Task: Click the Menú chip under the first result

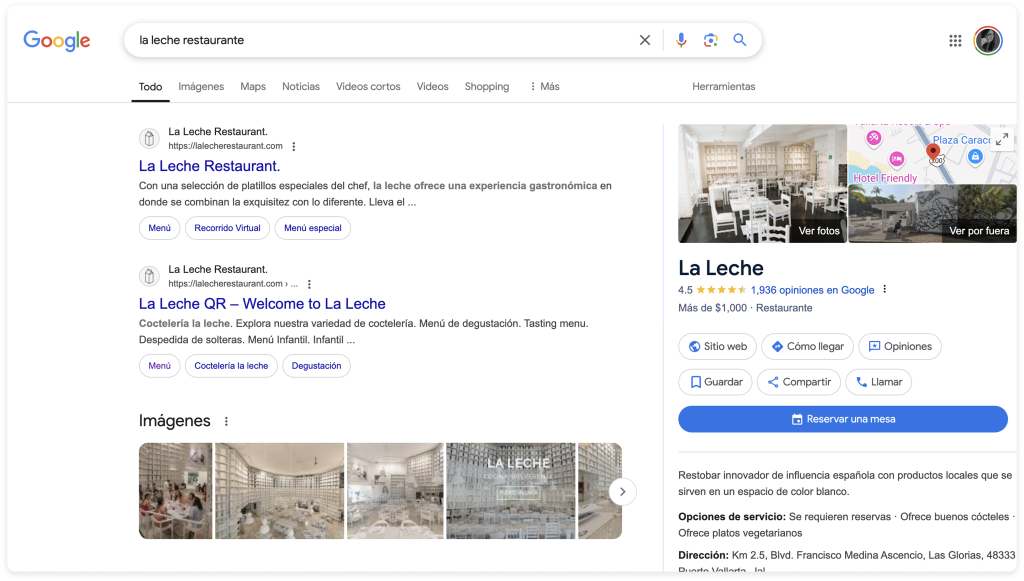Action: [159, 228]
